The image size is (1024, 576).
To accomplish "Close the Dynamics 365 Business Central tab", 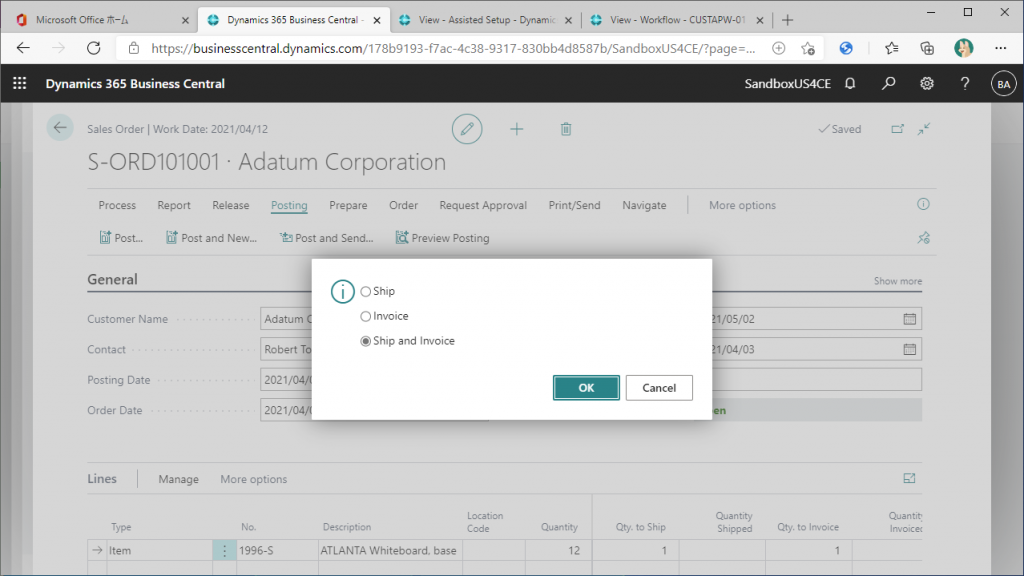I will pyautogui.click(x=377, y=20).
